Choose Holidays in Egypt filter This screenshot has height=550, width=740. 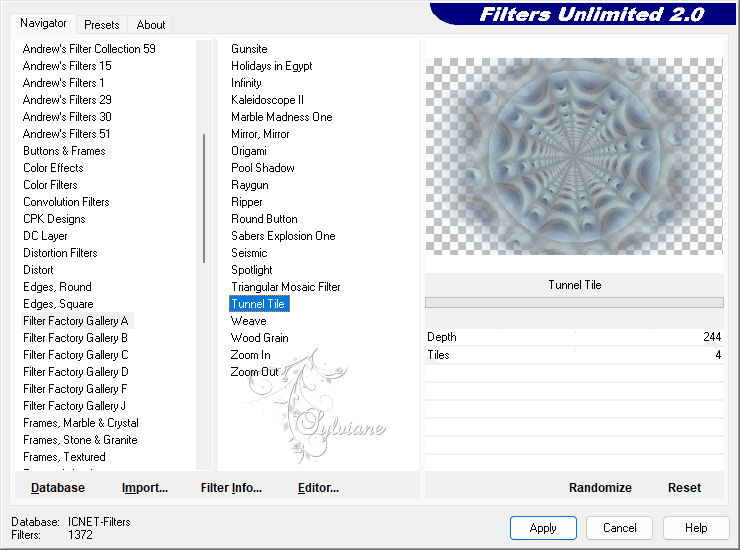271,66
